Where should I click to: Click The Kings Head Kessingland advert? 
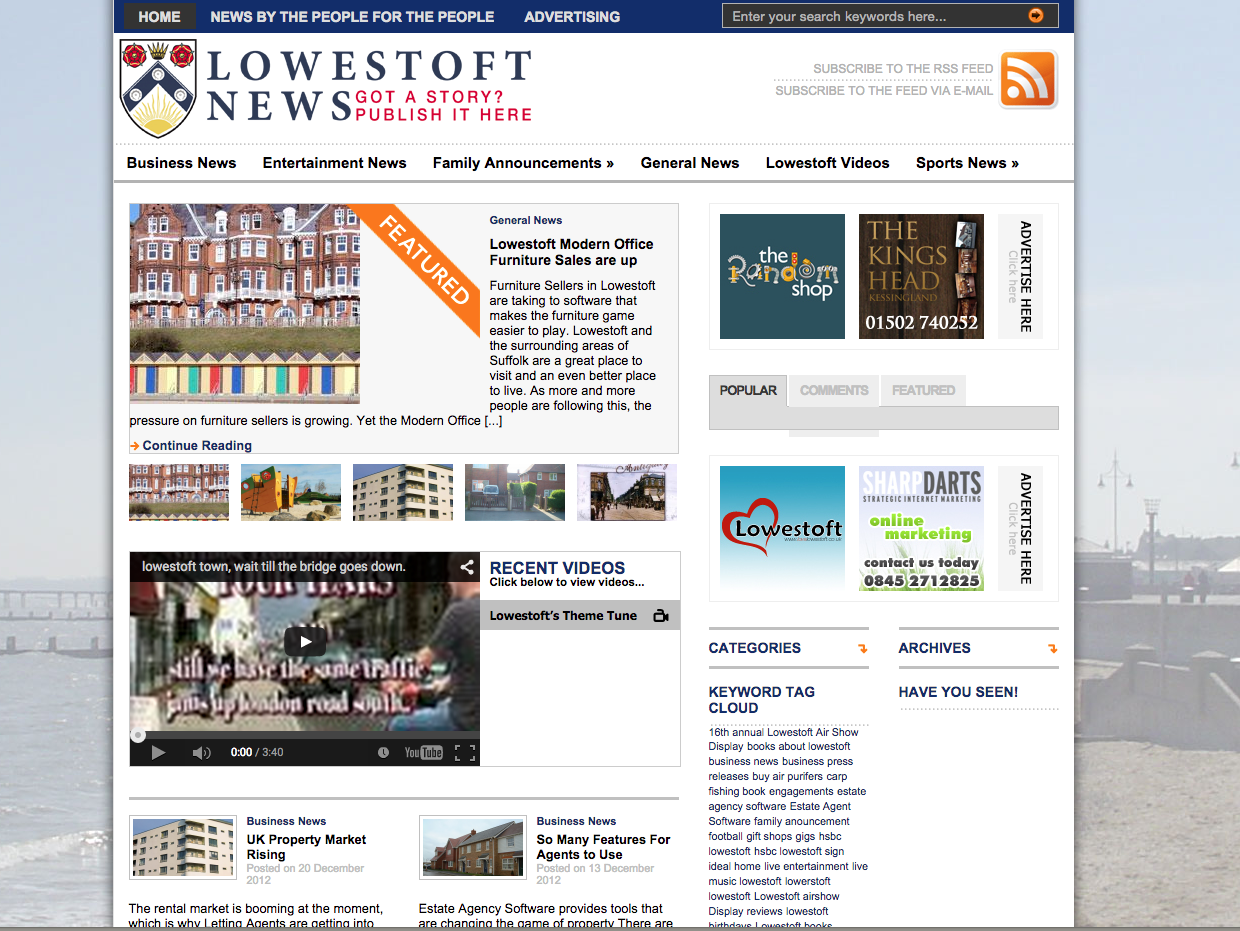[x=921, y=277]
